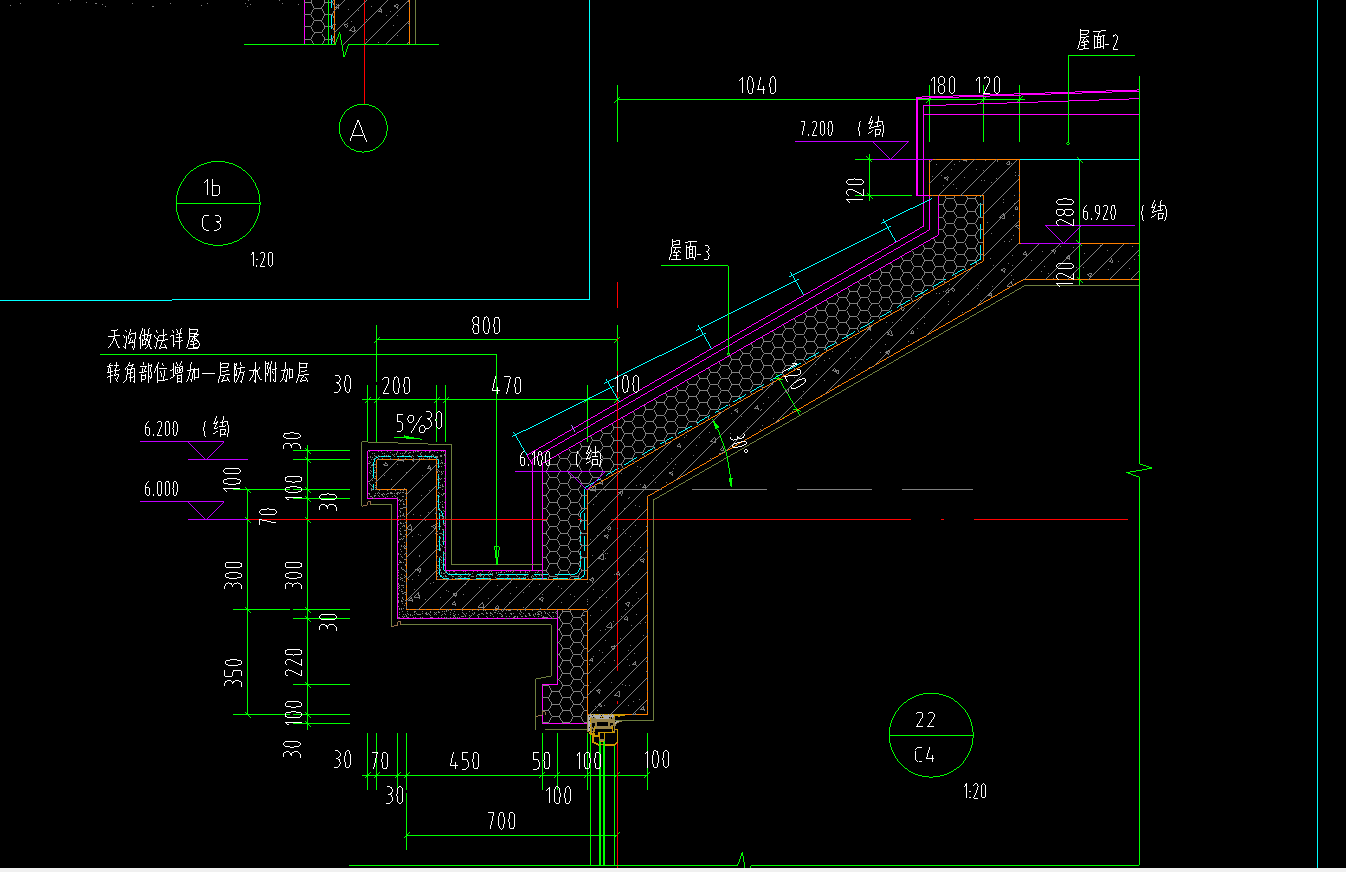Click the 700 bottom dimension text
The image size is (1346, 872).
click(x=501, y=821)
